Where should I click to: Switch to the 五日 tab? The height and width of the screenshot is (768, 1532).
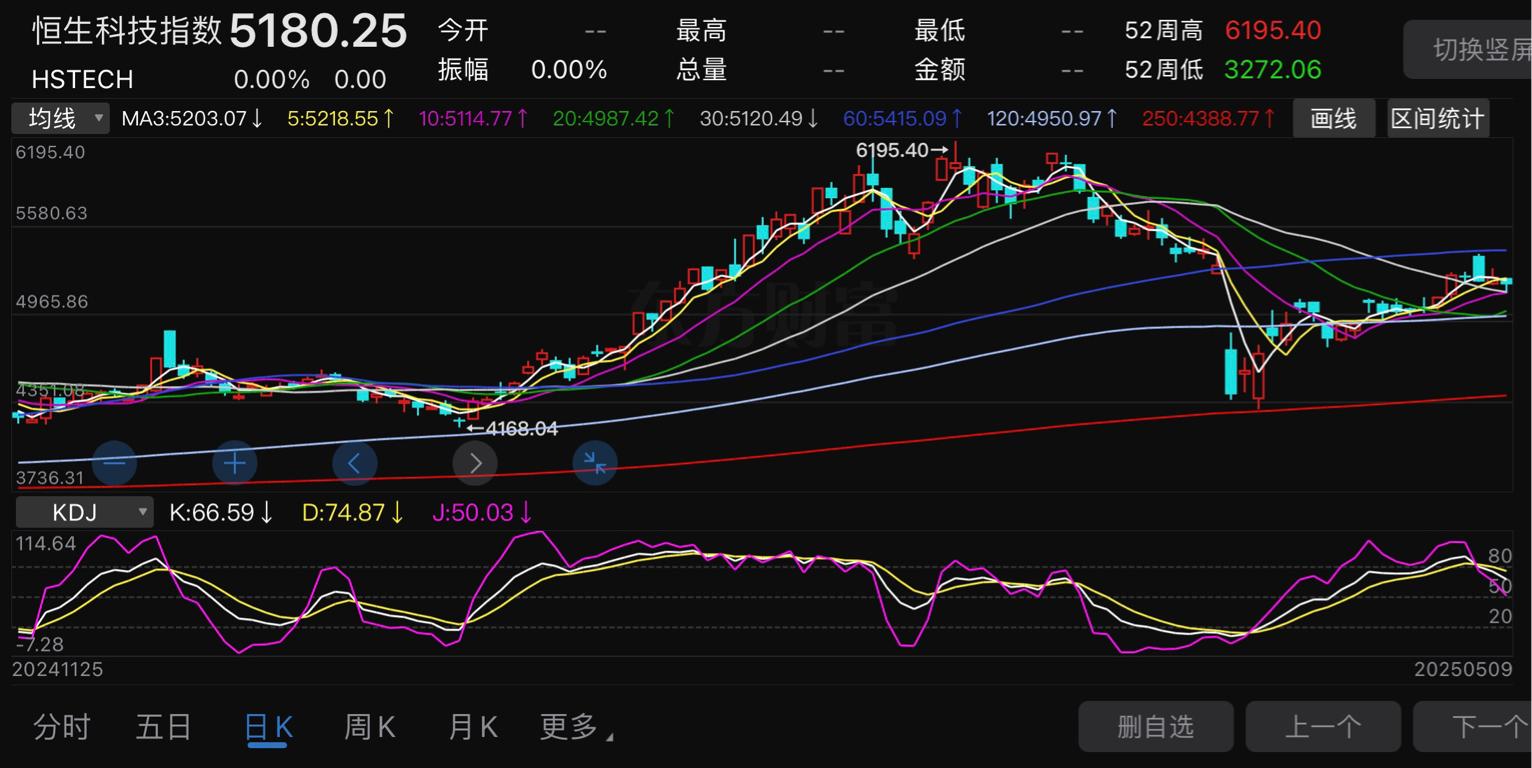[x=164, y=727]
